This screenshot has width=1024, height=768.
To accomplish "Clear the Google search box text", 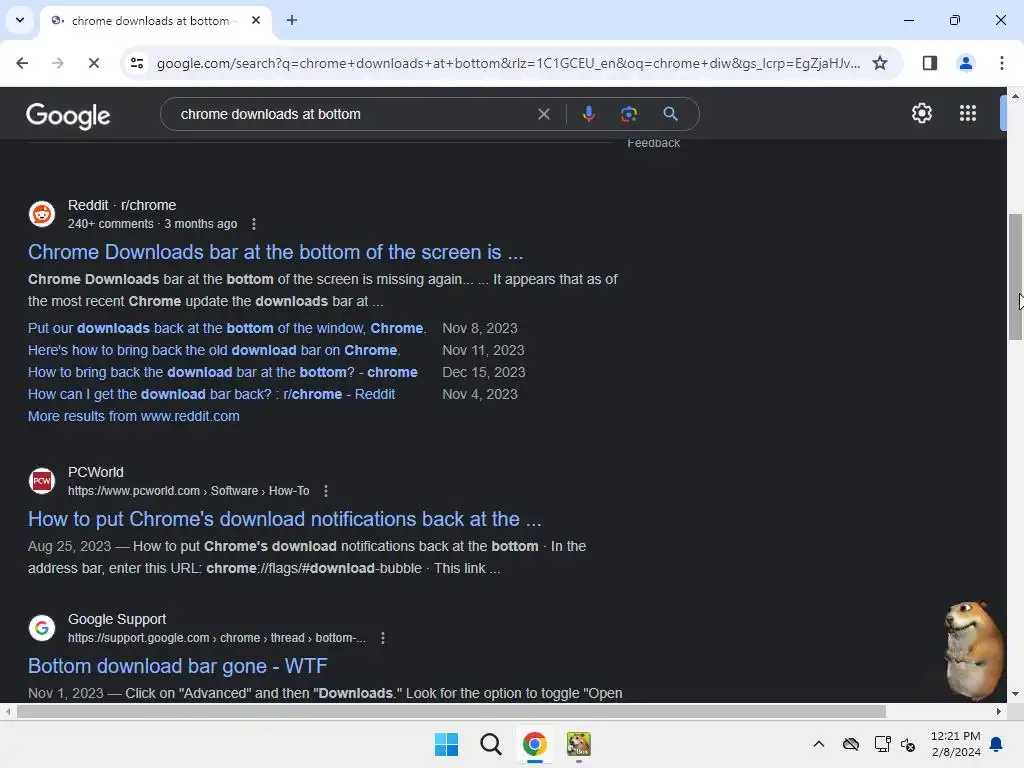I will click(x=543, y=114).
